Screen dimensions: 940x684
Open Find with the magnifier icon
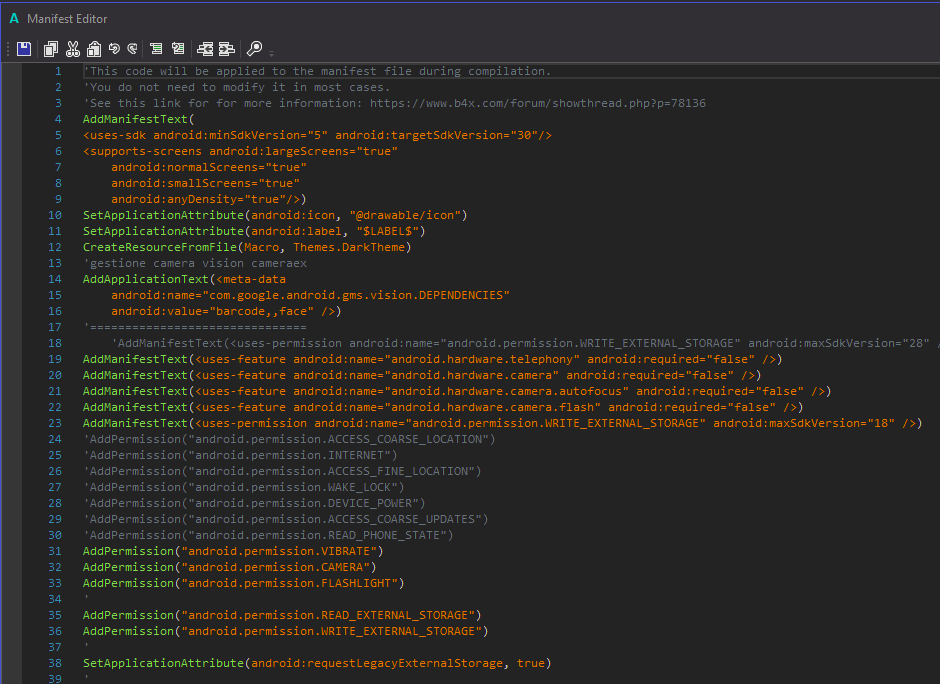[254, 48]
